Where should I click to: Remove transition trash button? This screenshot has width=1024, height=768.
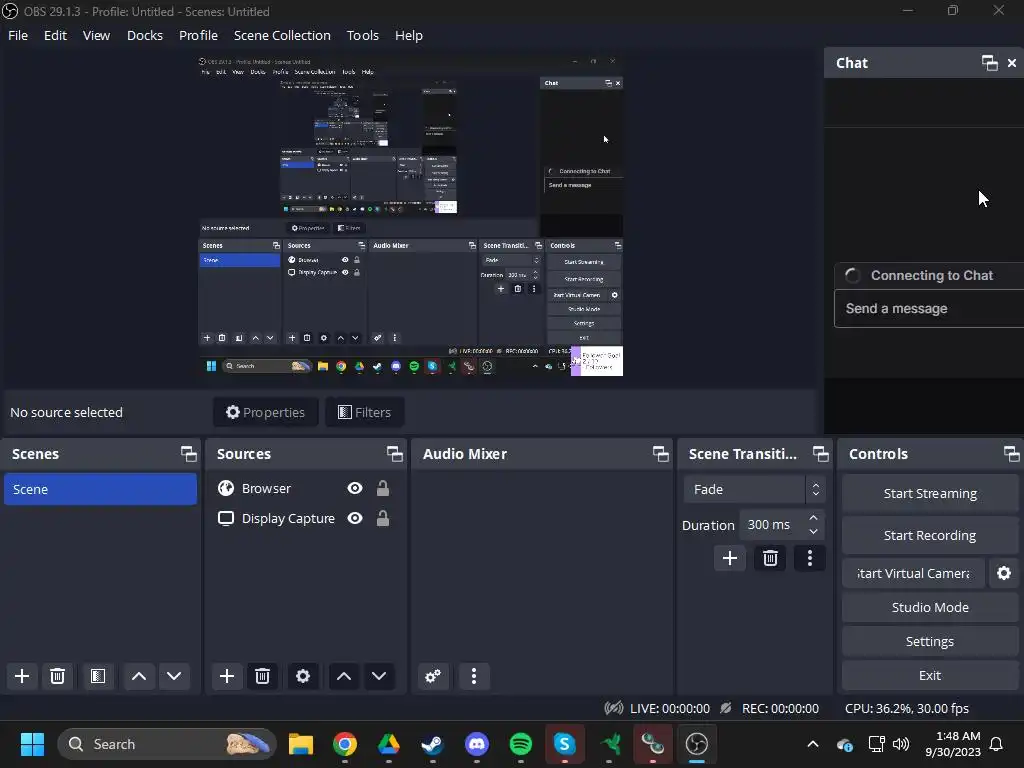(x=770, y=558)
